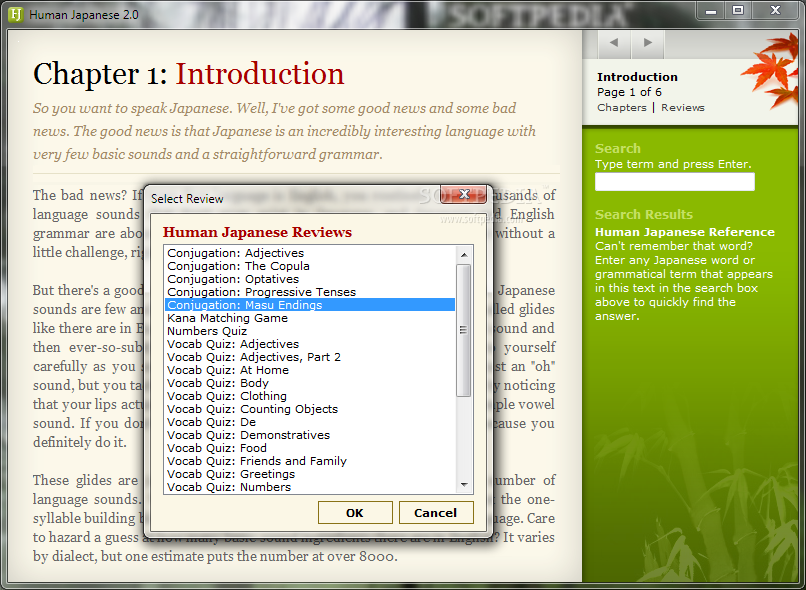Select Vocab Quiz: Adjectives
This screenshot has height=590, width=806.
[x=310, y=344]
